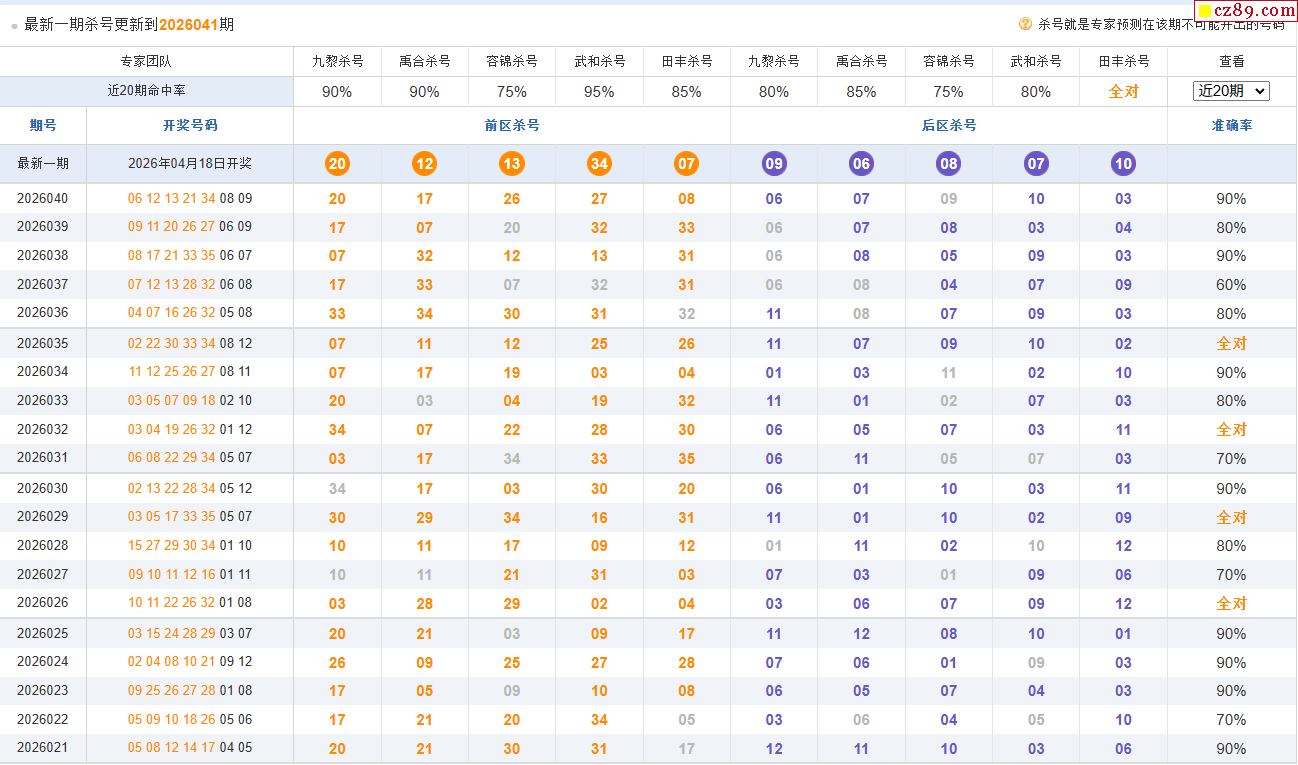
Task: Click the purple 08 back-zone ball
Action: click(x=948, y=164)
